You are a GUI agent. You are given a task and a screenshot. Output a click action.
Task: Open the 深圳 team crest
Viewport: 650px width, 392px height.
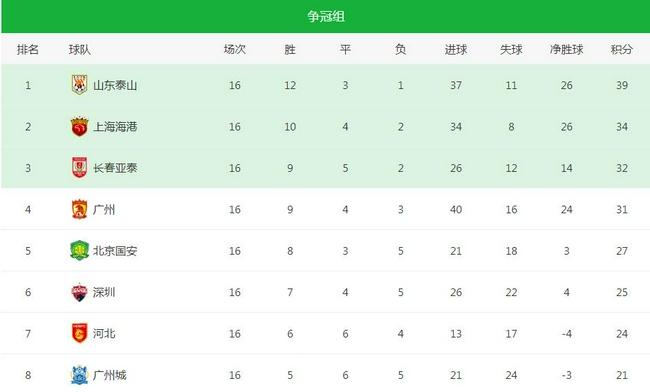79,292
